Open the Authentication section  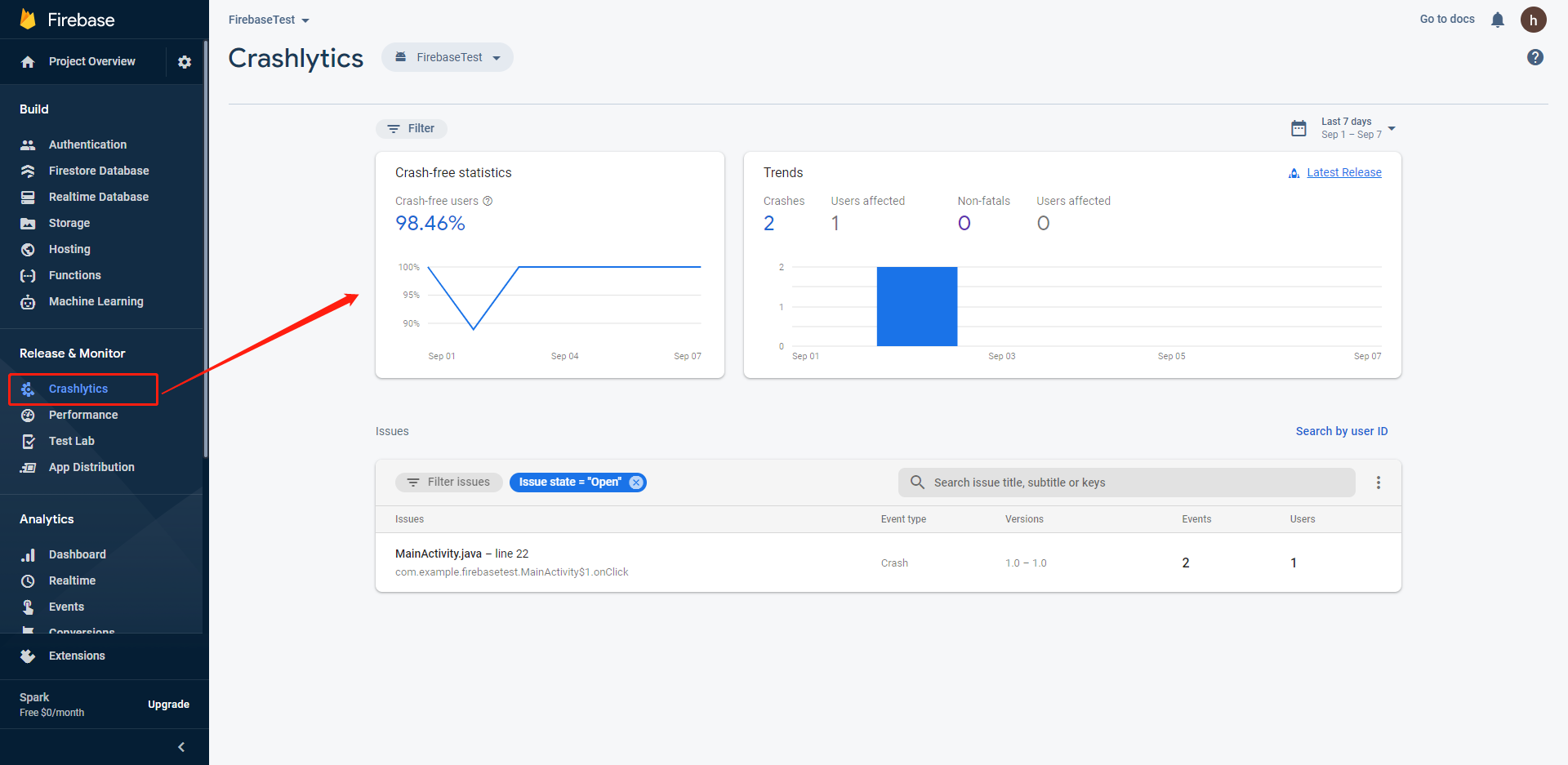(87, 144)
